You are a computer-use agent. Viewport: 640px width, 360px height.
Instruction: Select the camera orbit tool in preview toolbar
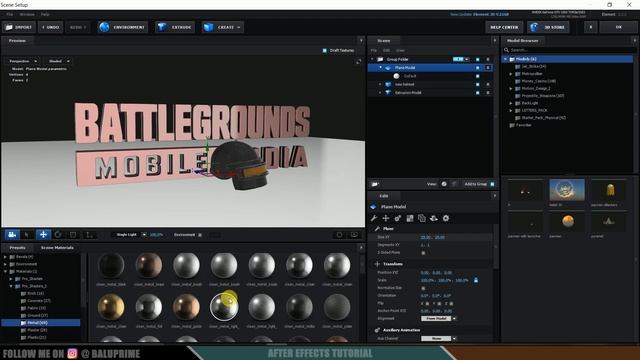pyautogui.click(x=12, y=235)
